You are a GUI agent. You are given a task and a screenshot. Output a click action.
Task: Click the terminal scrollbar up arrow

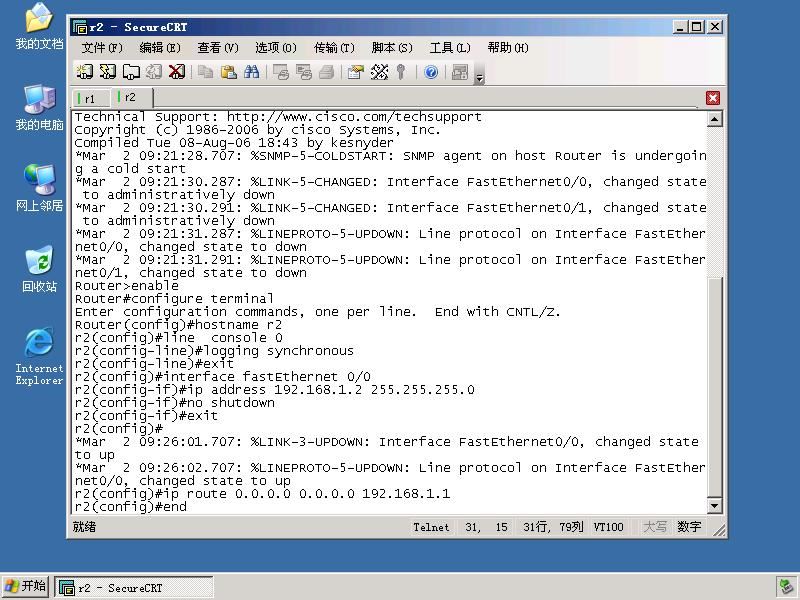click(714, 119)
